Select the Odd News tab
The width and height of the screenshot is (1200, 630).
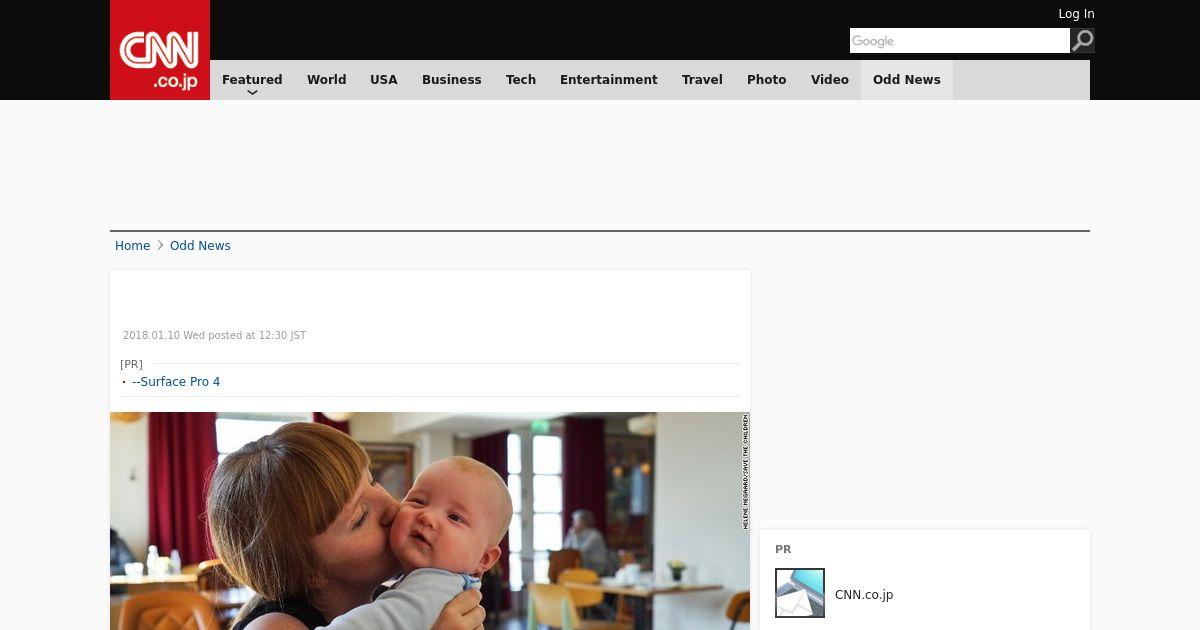point(907,80)
